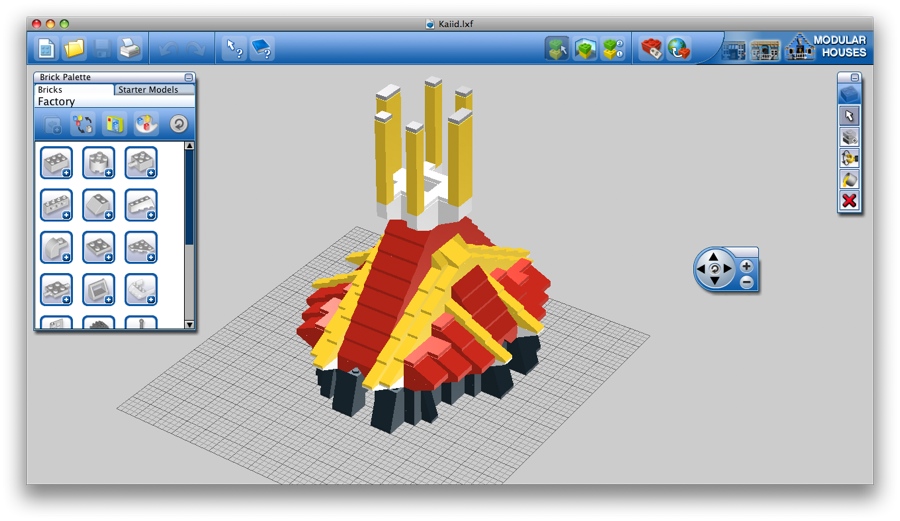Click the palette scrollbar up arrow
This screenshot has height=521, width=900.
pos(189,146)
